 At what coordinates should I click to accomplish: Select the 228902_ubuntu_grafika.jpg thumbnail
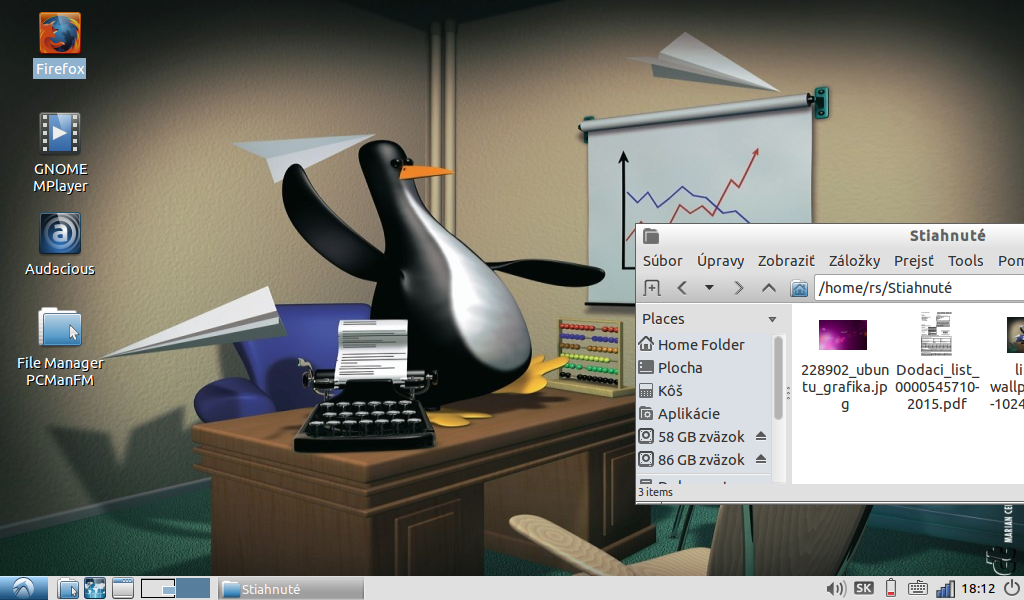coord(843,335)
